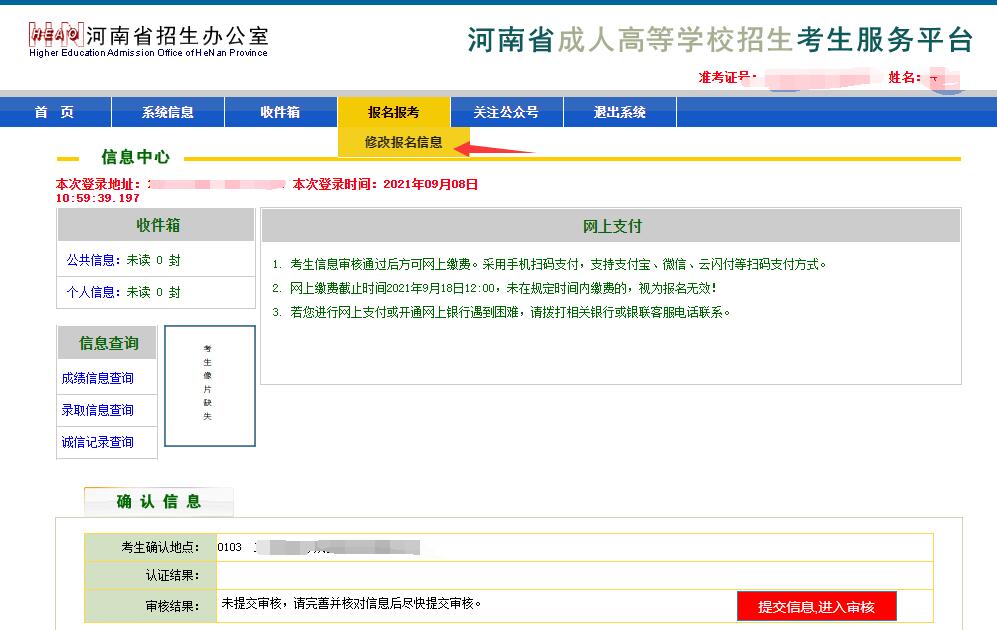Go to the 首页 navigation item
Screen dimensions: 997x630
tap(55, 112)
